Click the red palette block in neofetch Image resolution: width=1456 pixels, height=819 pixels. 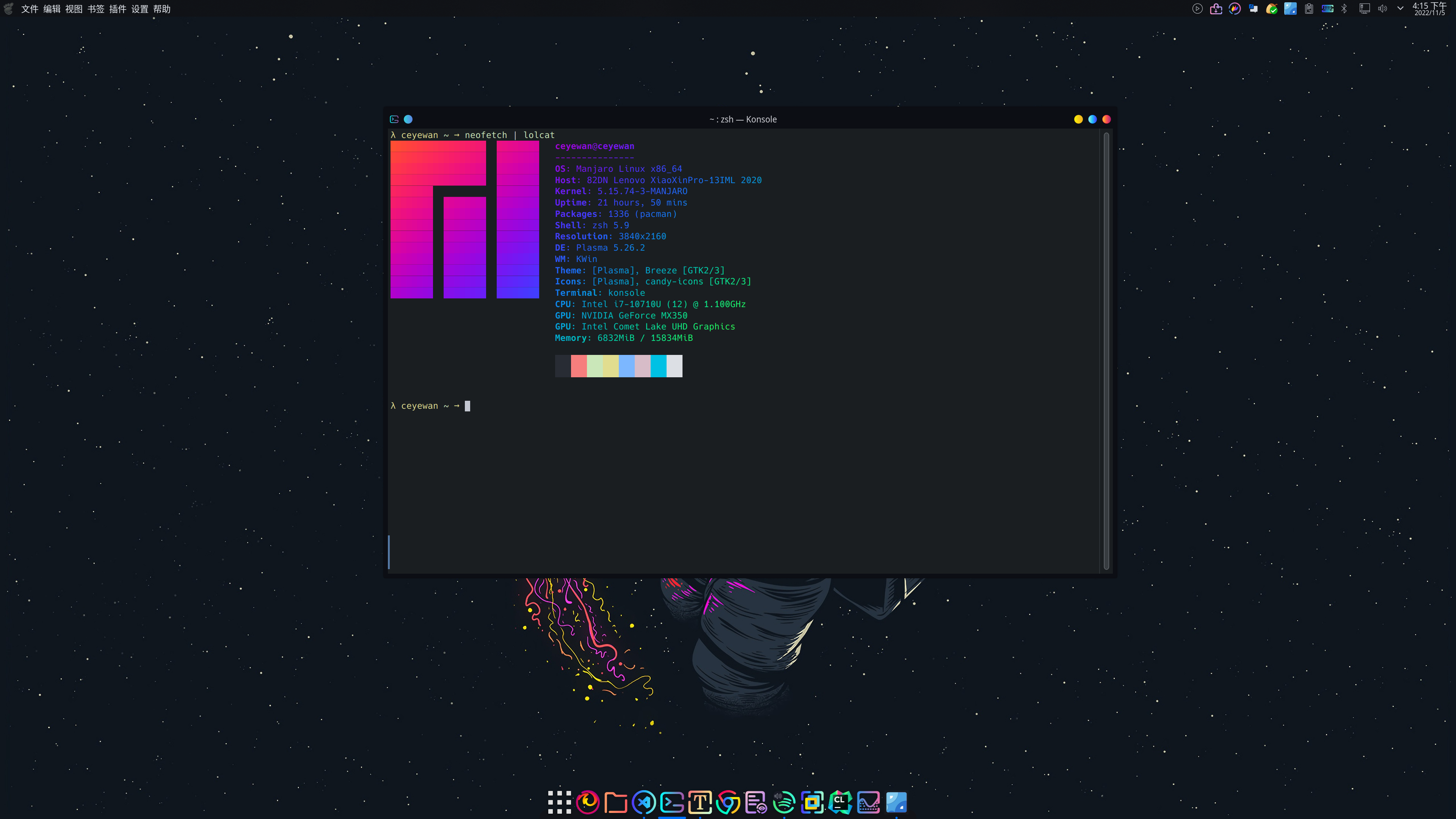pyautogui.click(x=579, y=366)
